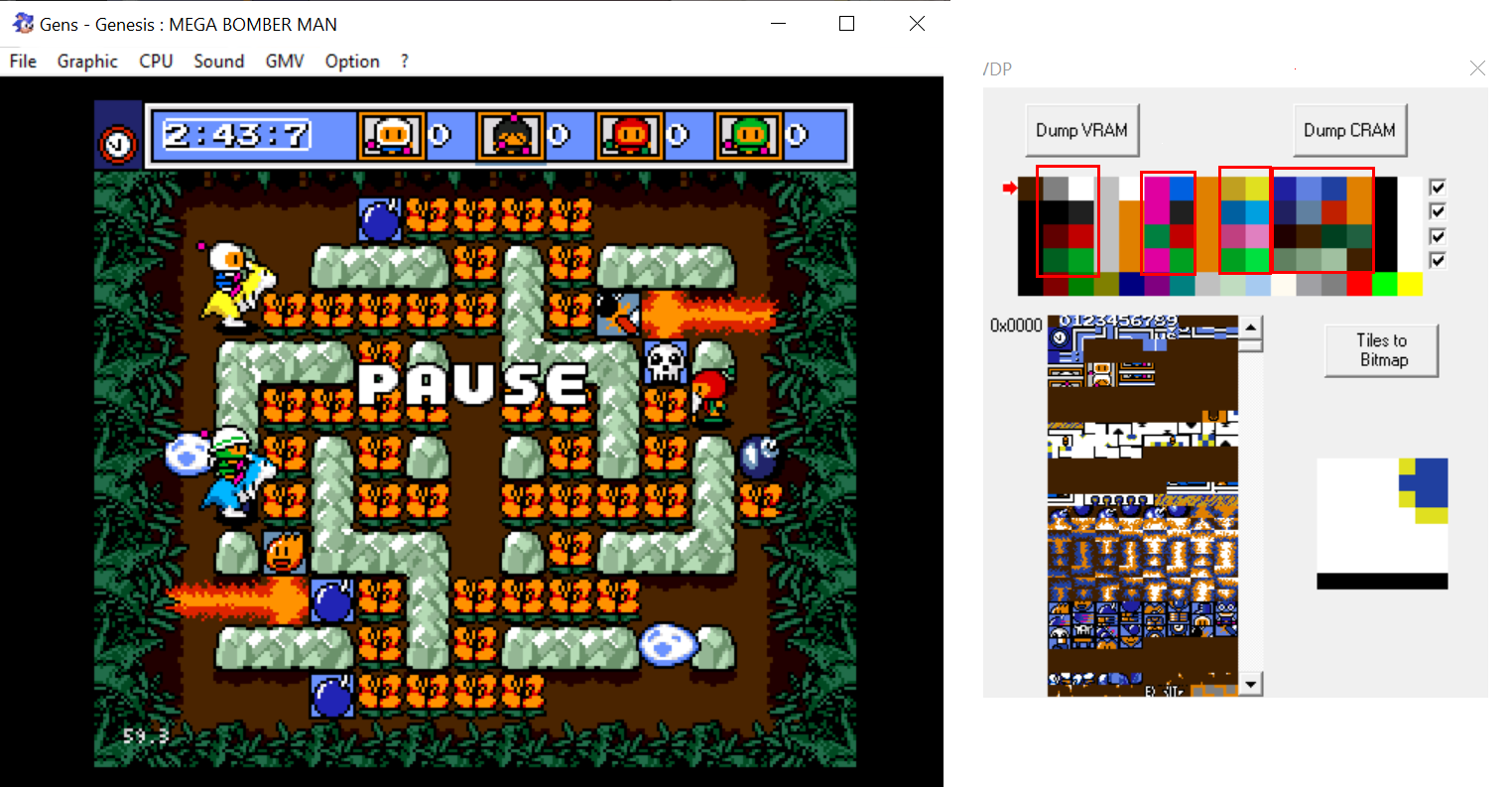Click the blue bomb in the top arena row

pos(380,219)
